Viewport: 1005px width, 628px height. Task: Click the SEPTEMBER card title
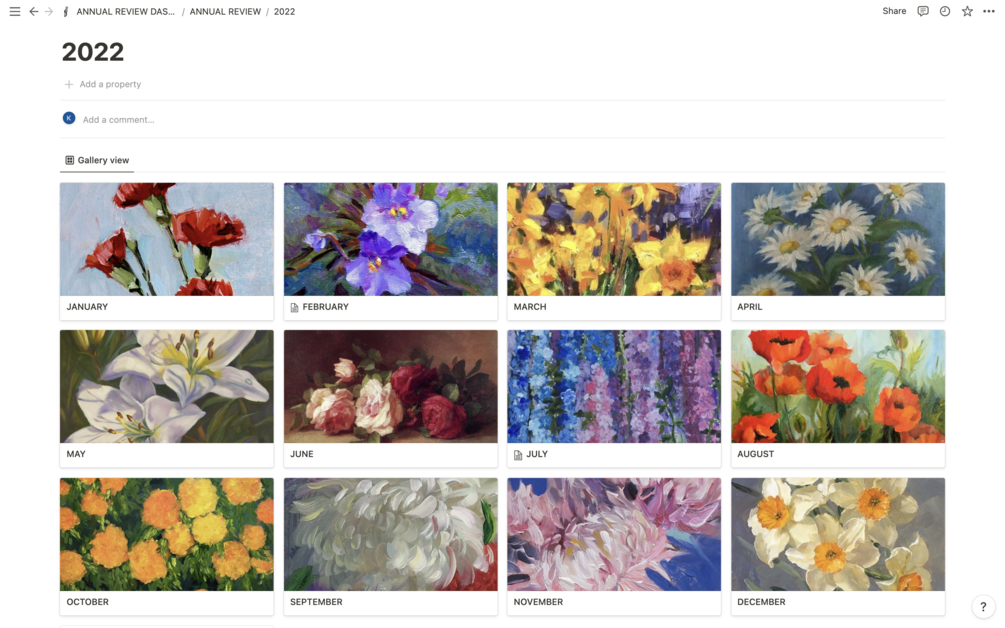click(316, 602)
